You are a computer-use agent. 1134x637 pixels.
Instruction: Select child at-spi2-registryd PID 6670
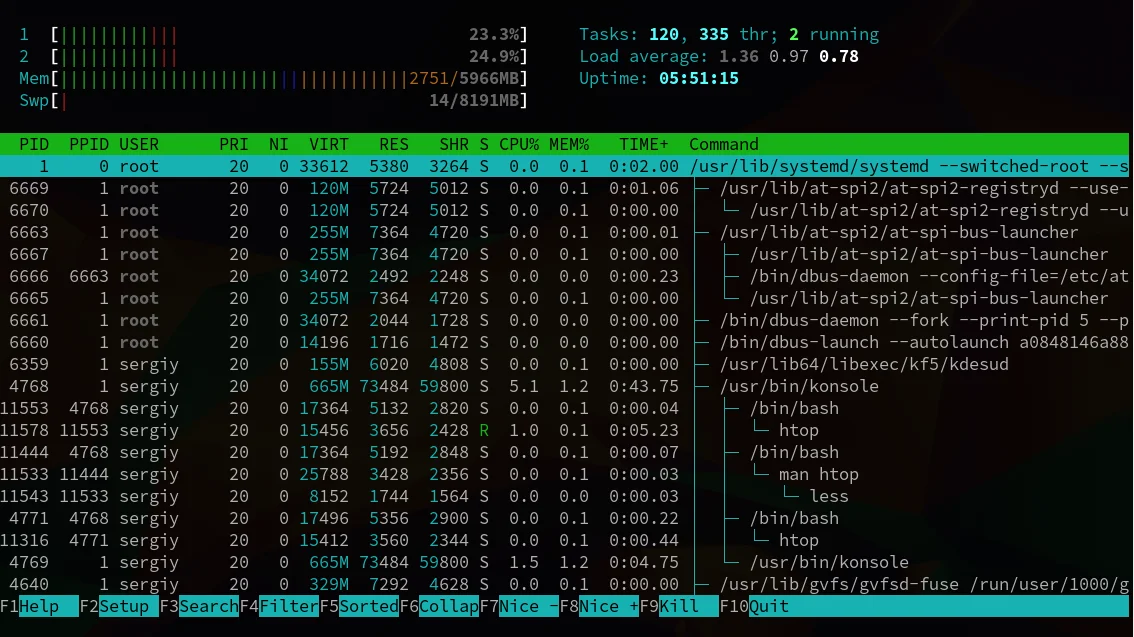(x=564, y=210)
